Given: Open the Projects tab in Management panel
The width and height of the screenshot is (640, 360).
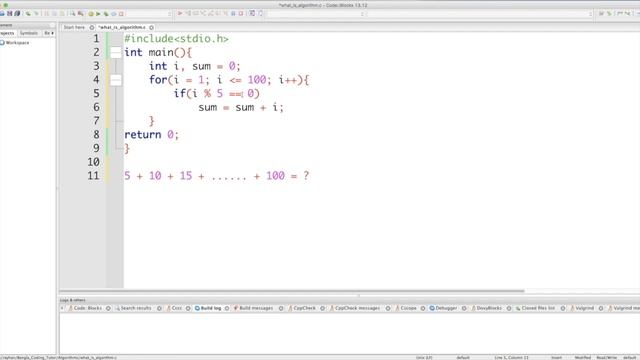Looking at the screenshot, I should point(7,33).
